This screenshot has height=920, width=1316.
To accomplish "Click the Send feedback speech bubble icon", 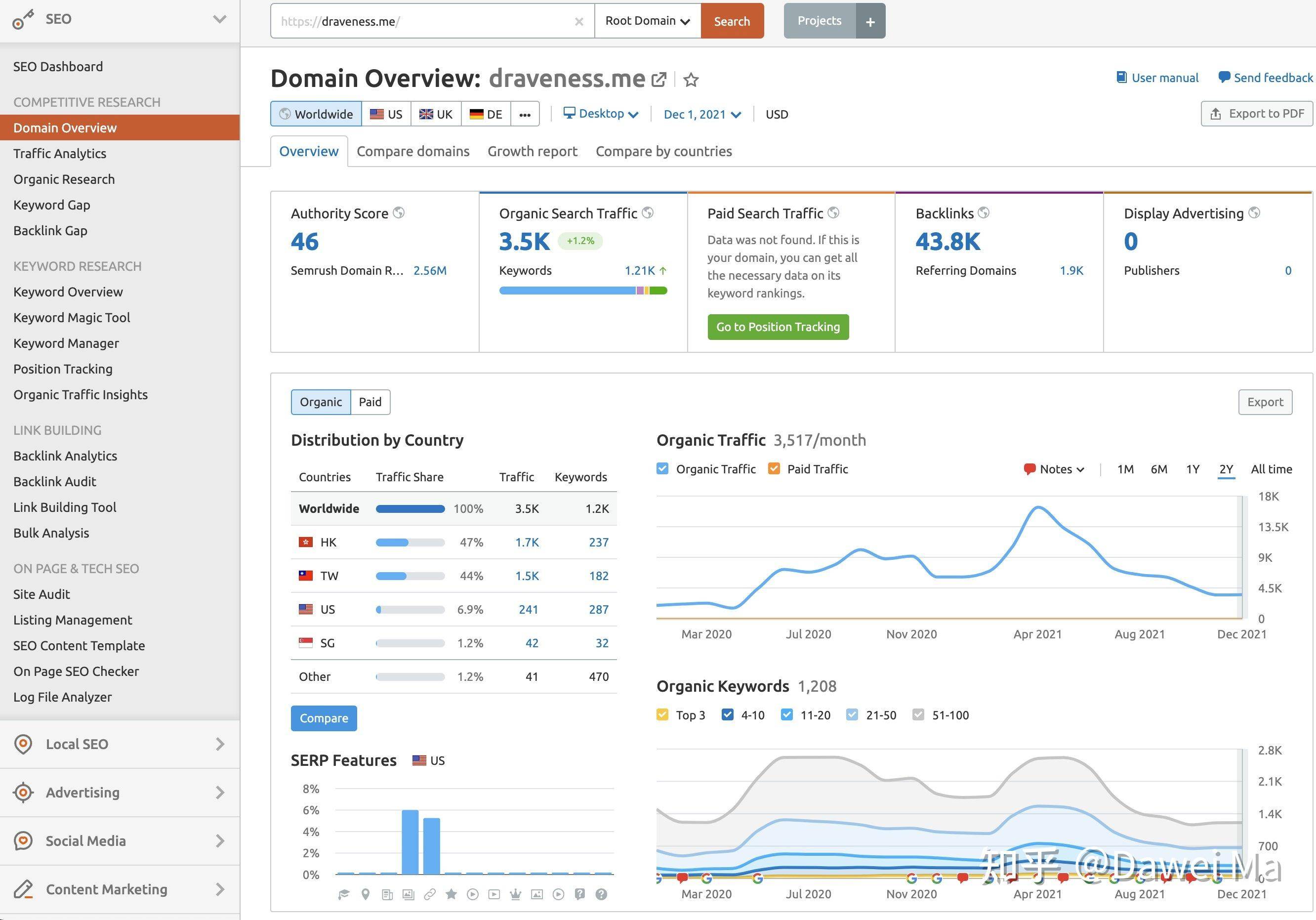I will coord(1224,78).
